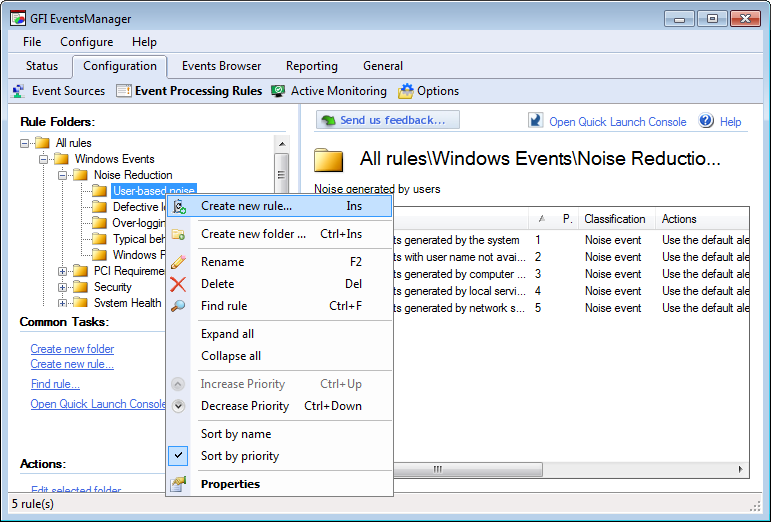The width and height of the screenshot is (771, 522).
Task: Click the Event Processing Rules icon
Action: tap(124, 91)
